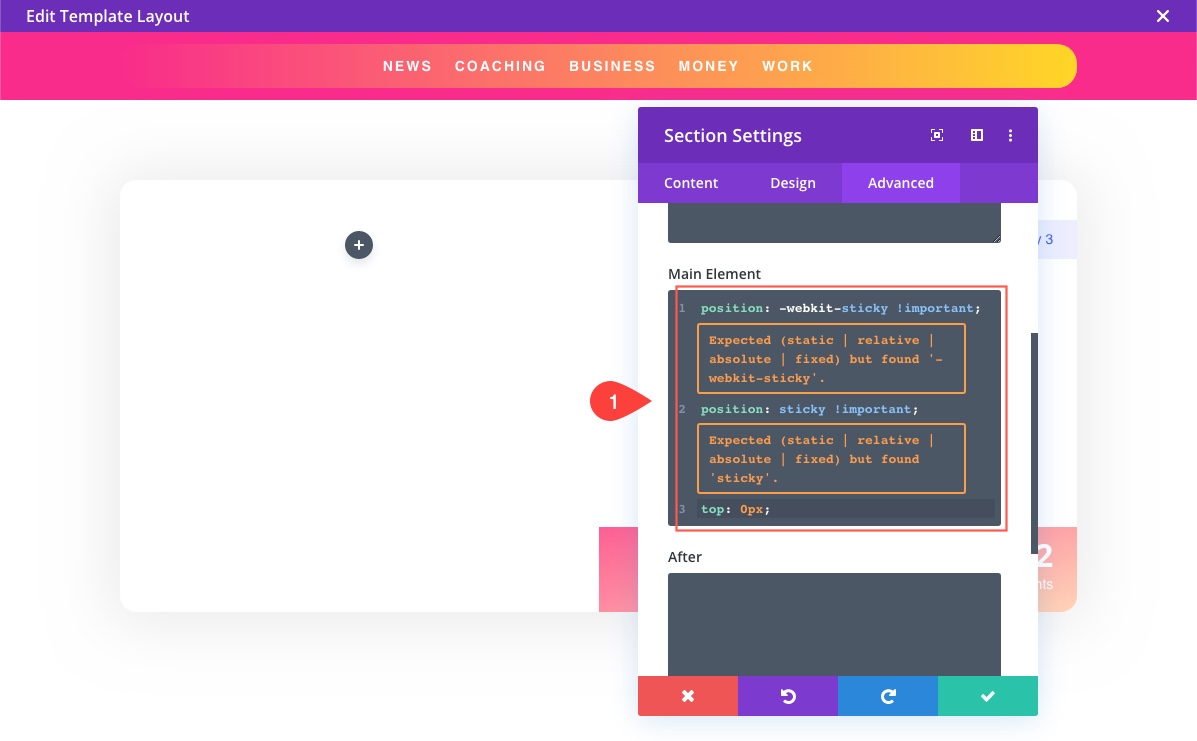Screen dimensions: 1197x741
Task: Click into the After CSS field
Action: (834, 624)
